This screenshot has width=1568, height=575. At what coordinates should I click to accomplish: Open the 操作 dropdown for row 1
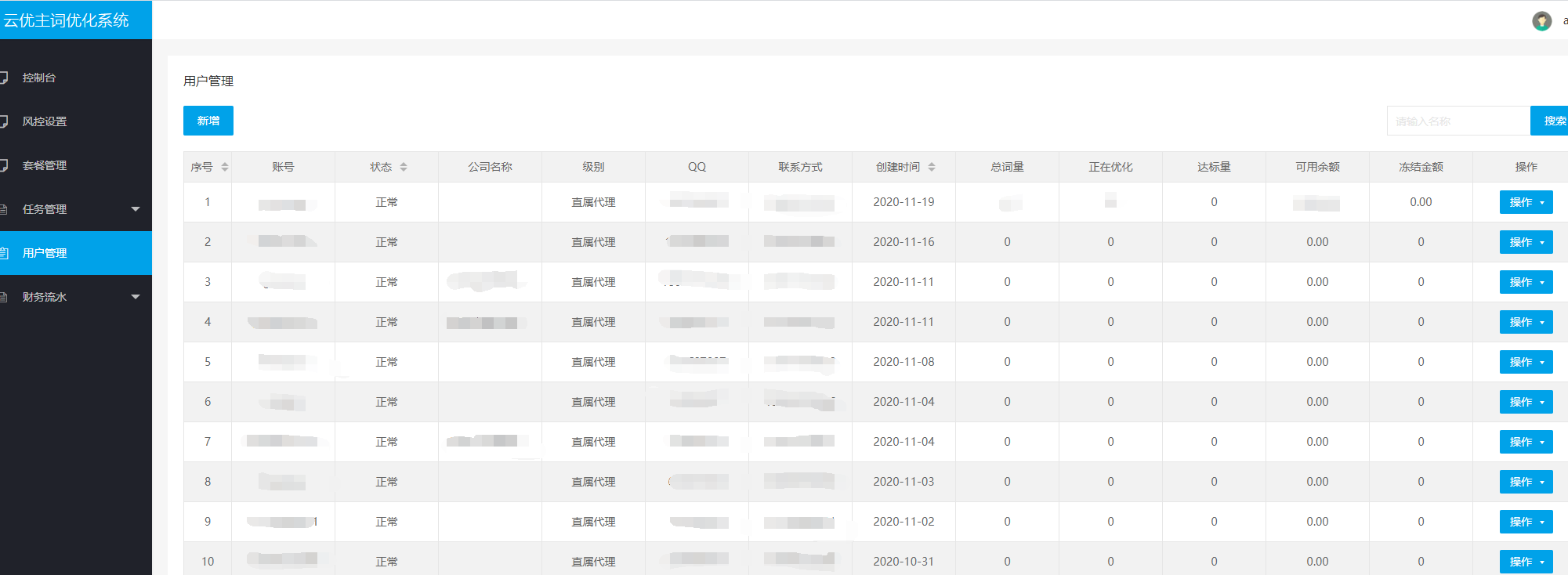point(1526,202)
